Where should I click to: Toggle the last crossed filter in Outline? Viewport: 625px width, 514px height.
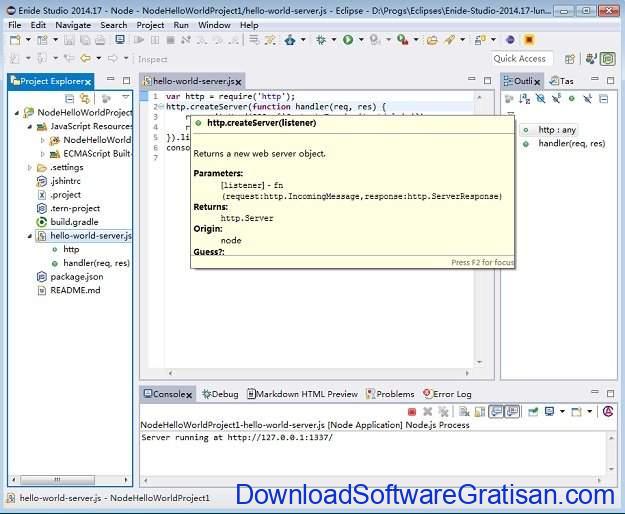pyautogui.click(x=588, y=98)
